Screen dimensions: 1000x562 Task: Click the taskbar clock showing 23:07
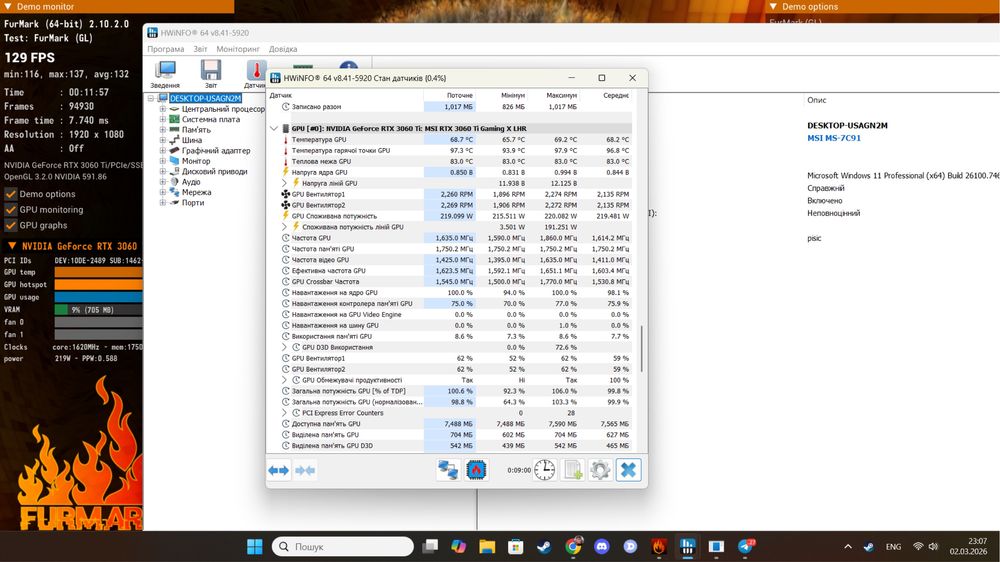(968, 546)
